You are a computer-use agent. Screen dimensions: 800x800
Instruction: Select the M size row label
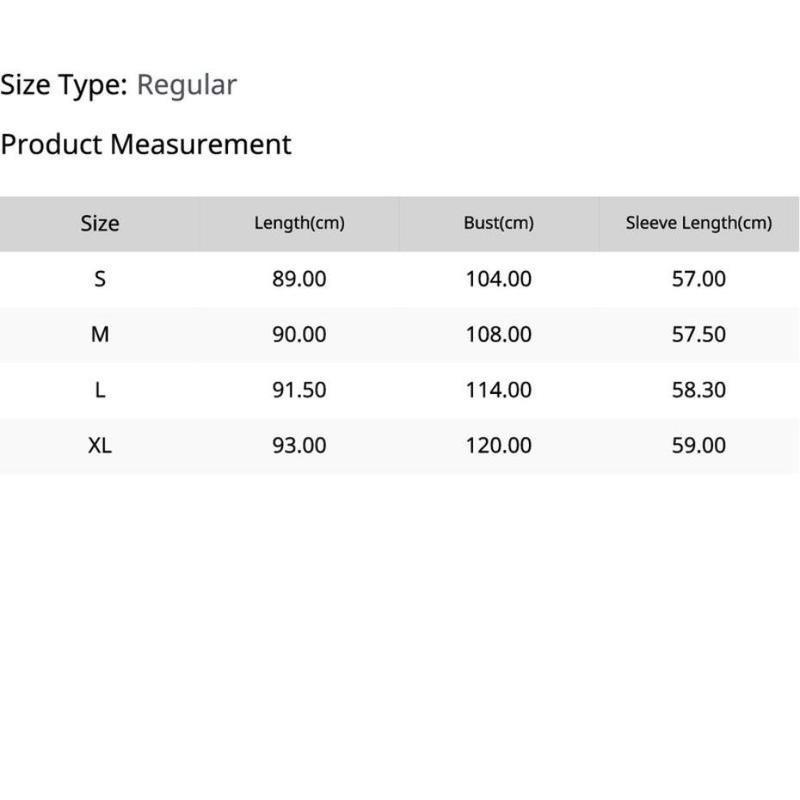[x=99, y=334]
